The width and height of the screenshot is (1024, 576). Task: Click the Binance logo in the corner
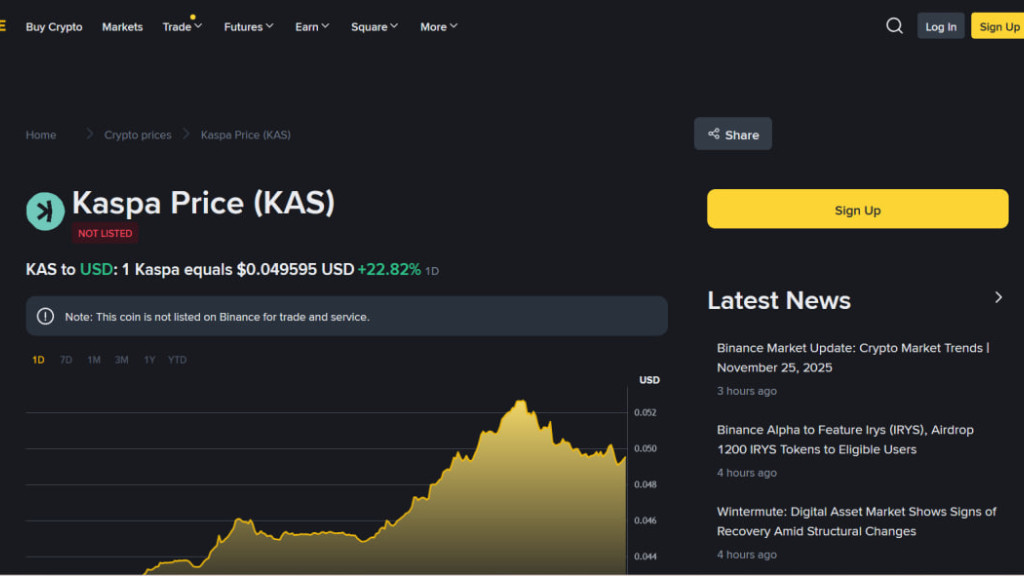pyautogui.click(x=3, y=26)
